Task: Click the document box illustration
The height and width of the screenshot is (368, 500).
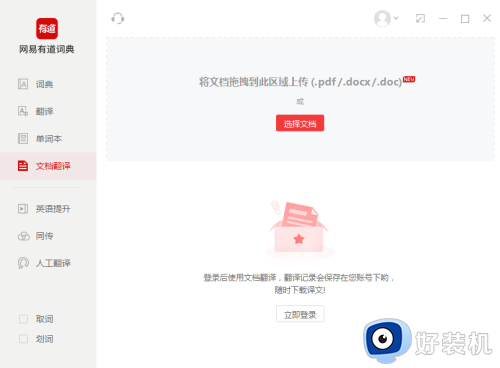Action: coord(299,229)
